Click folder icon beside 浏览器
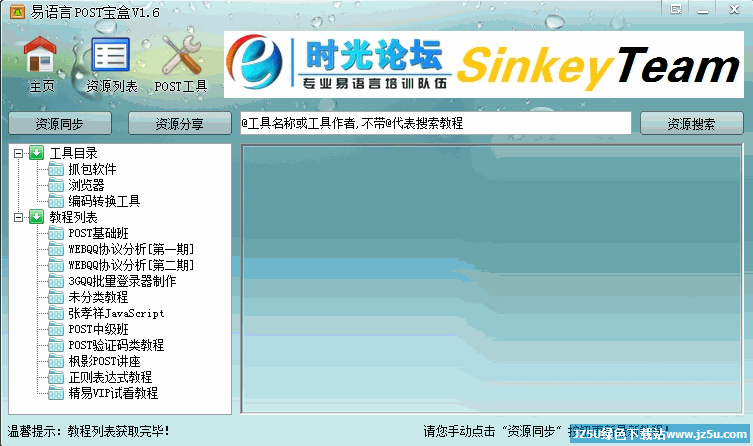 tap(56, 185)
